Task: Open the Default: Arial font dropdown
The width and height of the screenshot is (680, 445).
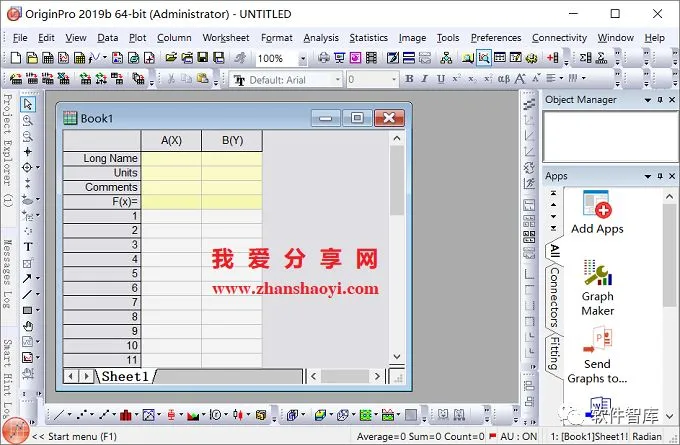Action: pyautogui.click(x=337, y=79)
